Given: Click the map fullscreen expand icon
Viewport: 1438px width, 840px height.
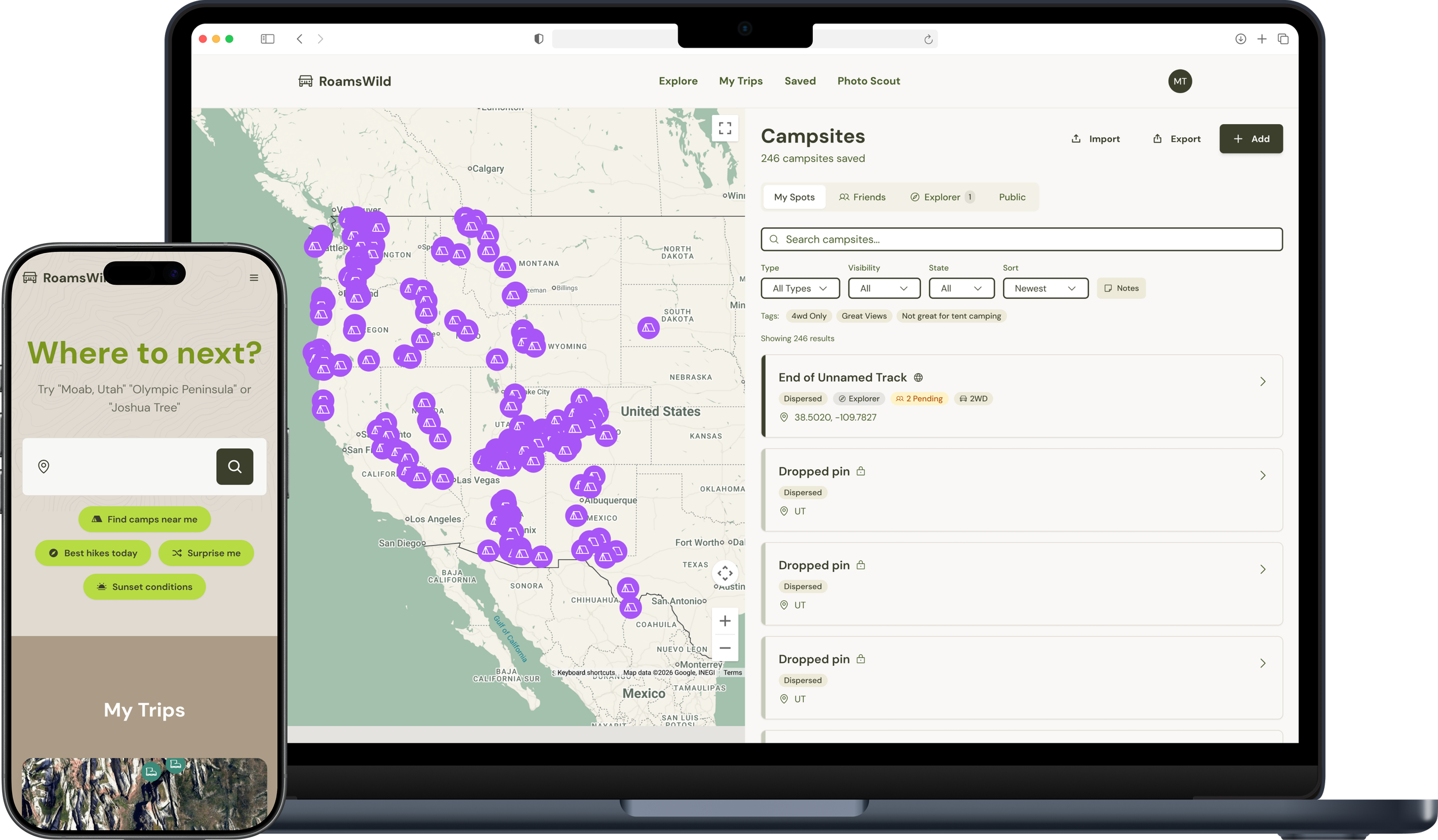Looking at the screenshot, I should pyautogui.click(x=725, y=128).
